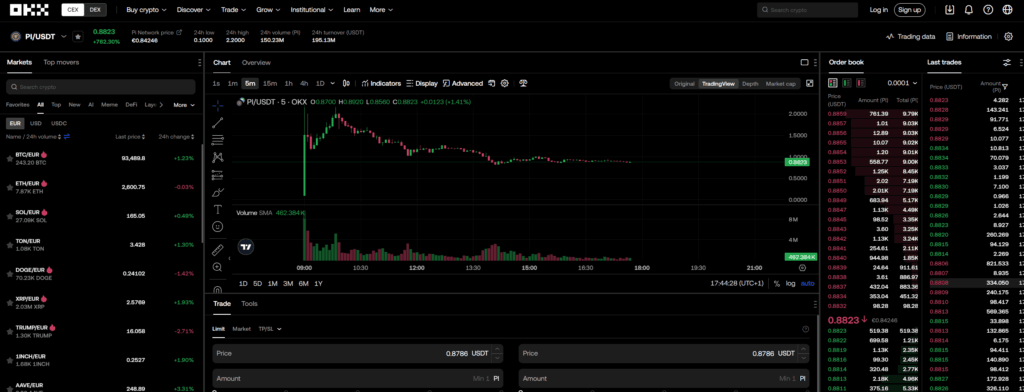
Task: Open the chart settings gear
Action: pyautogui.click(x=505, y=84)
